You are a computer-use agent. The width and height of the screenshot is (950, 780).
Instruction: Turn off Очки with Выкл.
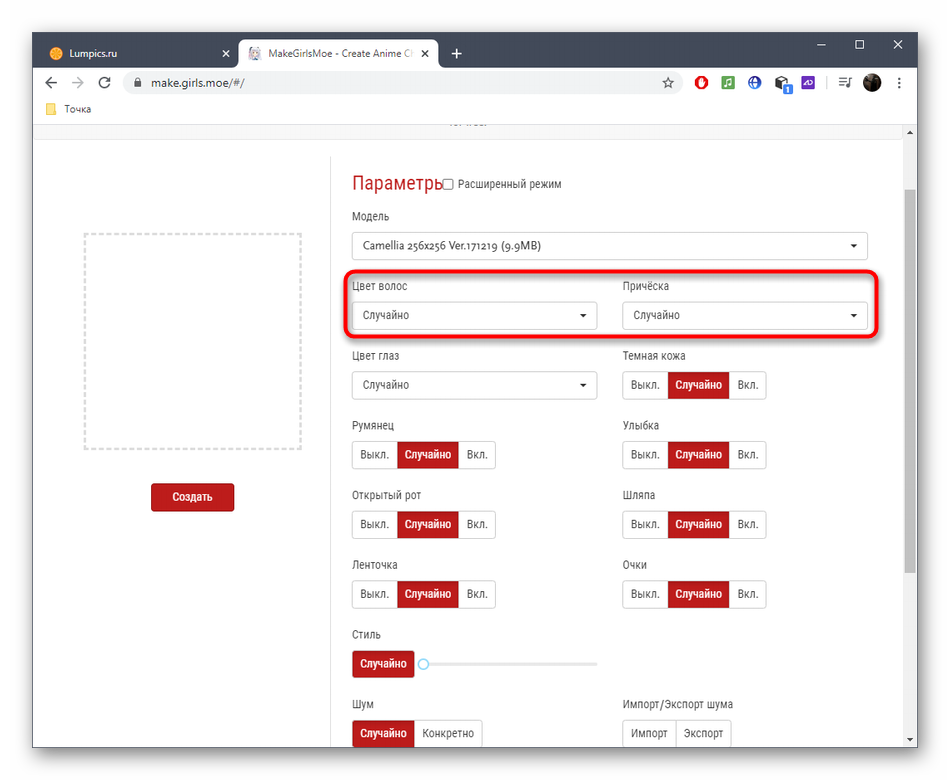coord(645,594)
